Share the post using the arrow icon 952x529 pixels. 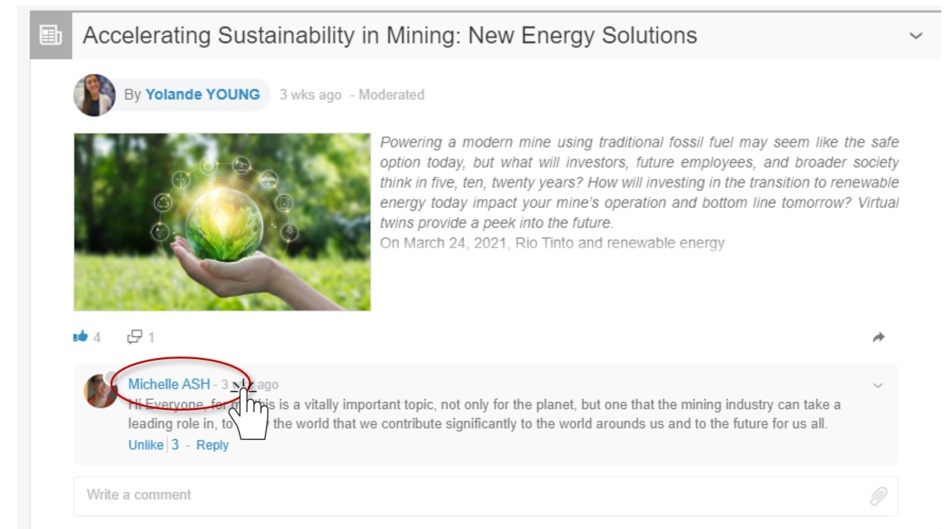pyautogui.click(x=878, y=338)
